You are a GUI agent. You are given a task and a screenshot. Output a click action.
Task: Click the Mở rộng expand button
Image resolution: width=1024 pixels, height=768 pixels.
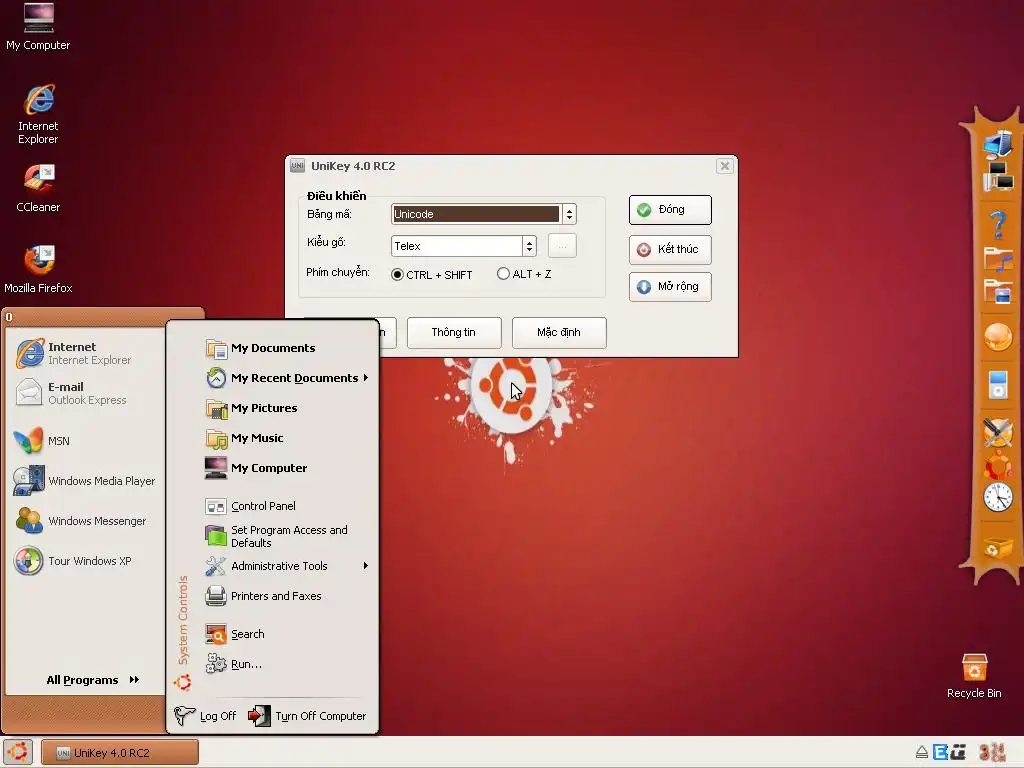point(670,287)
